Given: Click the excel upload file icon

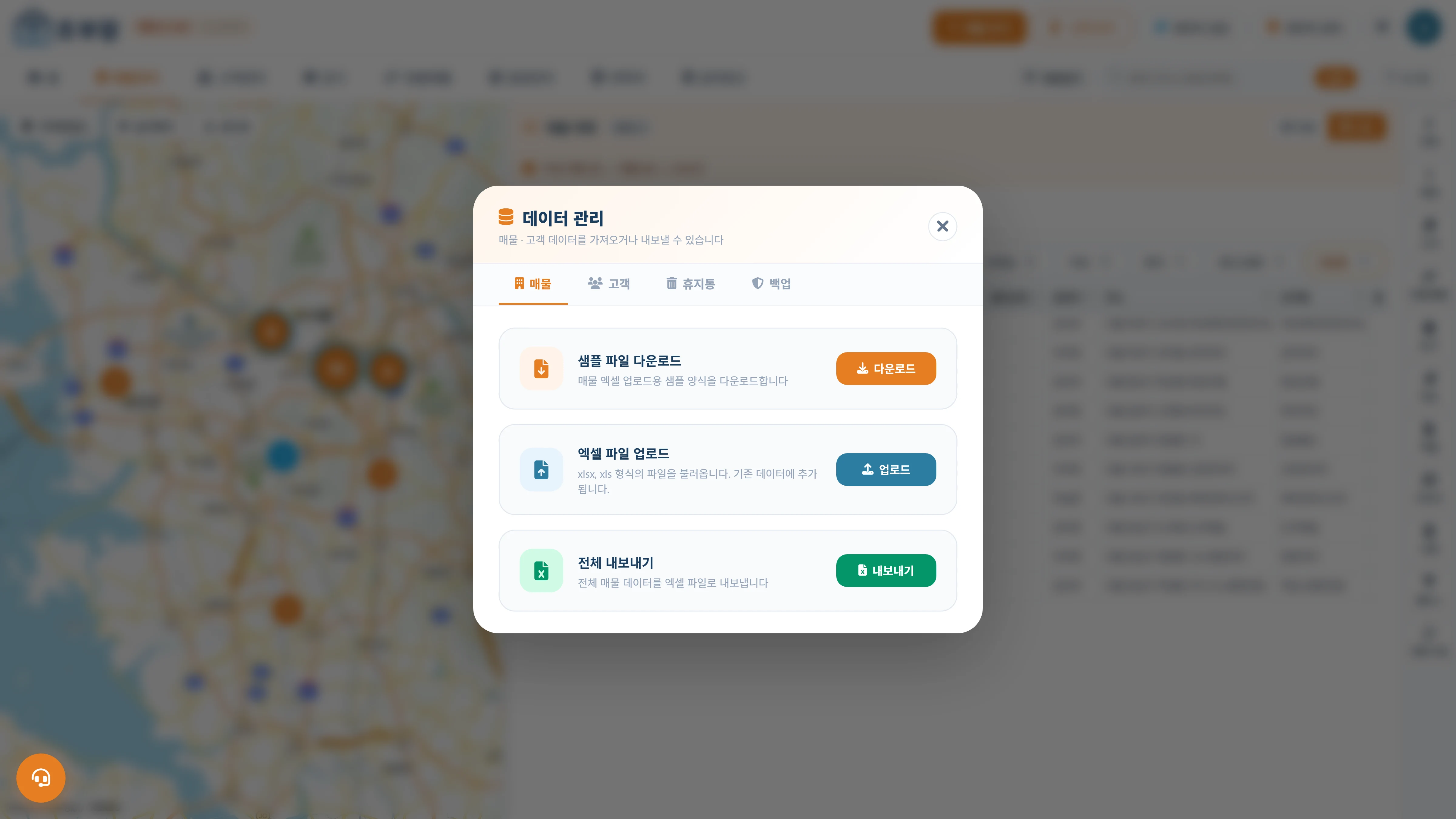Looking at the screenshot, I should click(x=541, y=470).
